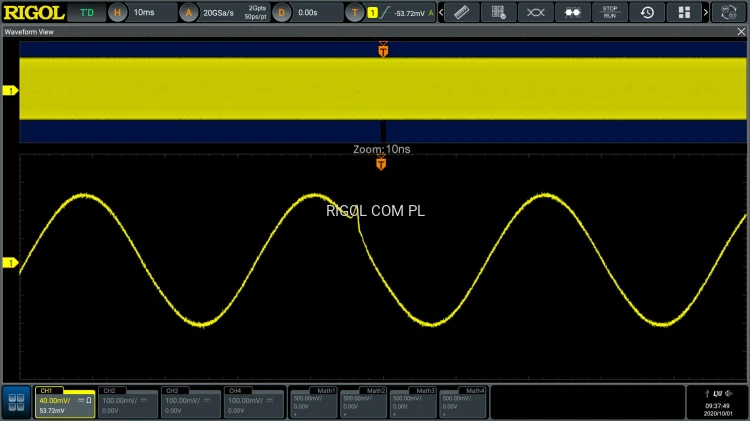Click CH1 coupling icon in channel box
This screenshot has height=421, width=750.
click(81, 400)
